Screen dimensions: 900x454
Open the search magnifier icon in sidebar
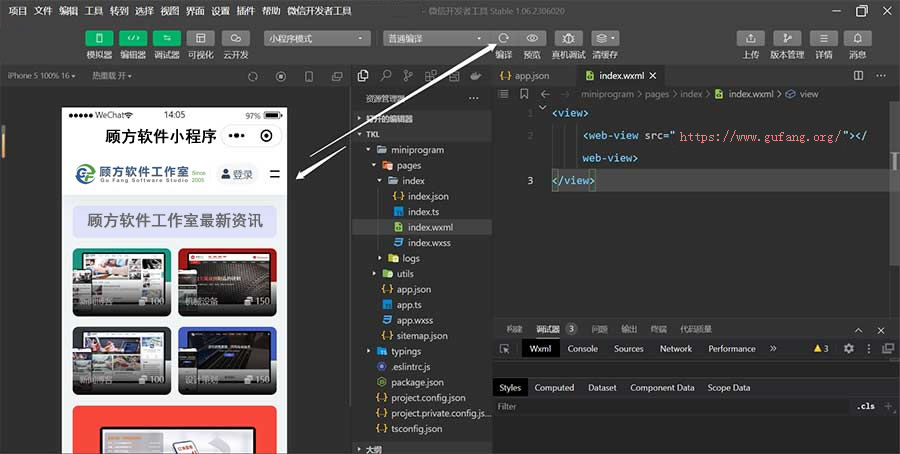click(386, 76)
